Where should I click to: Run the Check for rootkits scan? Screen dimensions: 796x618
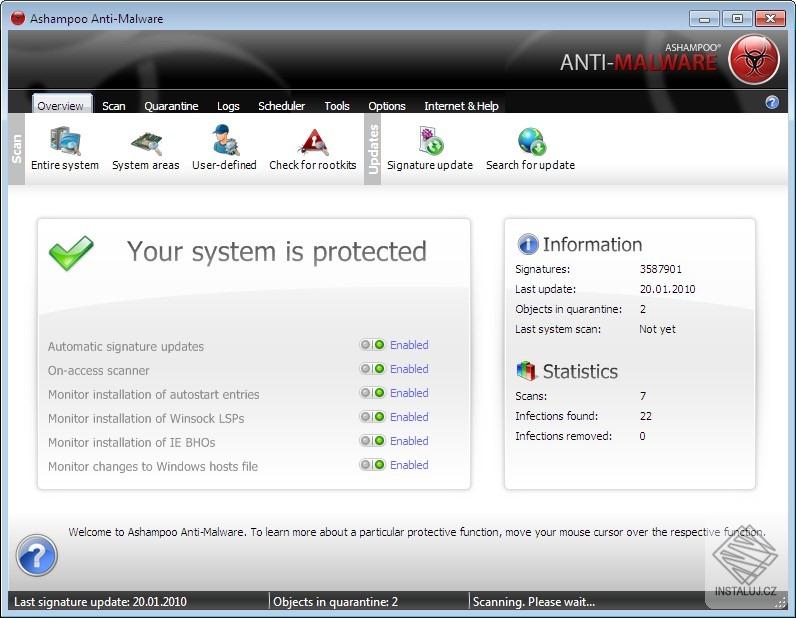[x=313, y=148]
